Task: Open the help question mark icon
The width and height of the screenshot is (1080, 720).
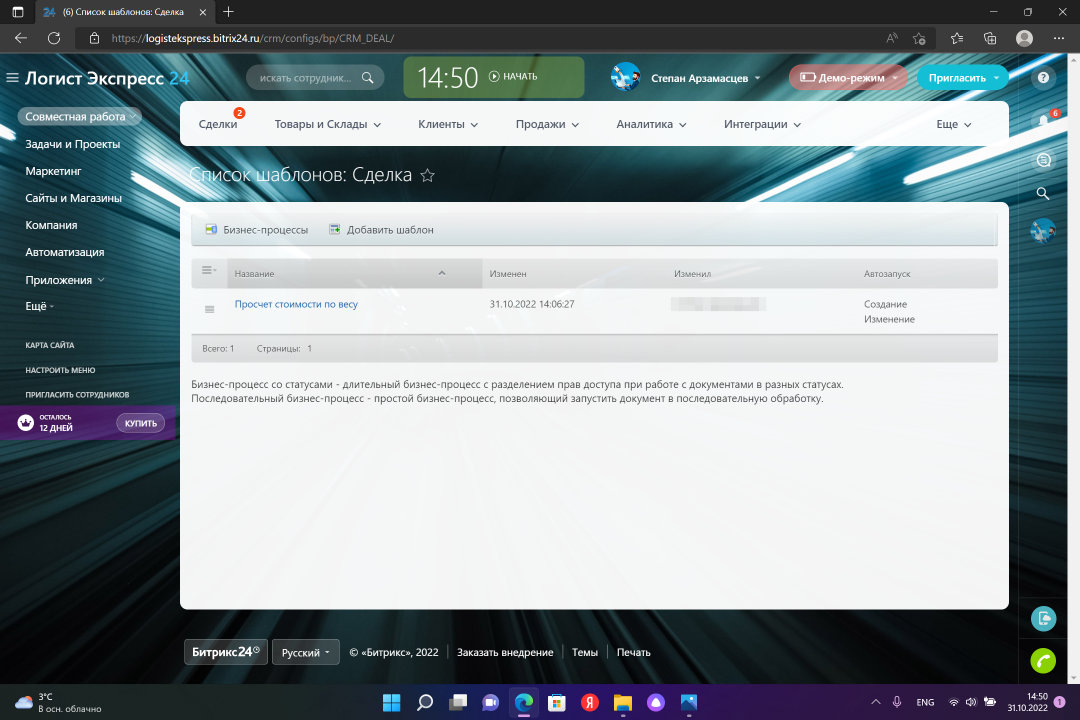Action: coord(1043,78)
